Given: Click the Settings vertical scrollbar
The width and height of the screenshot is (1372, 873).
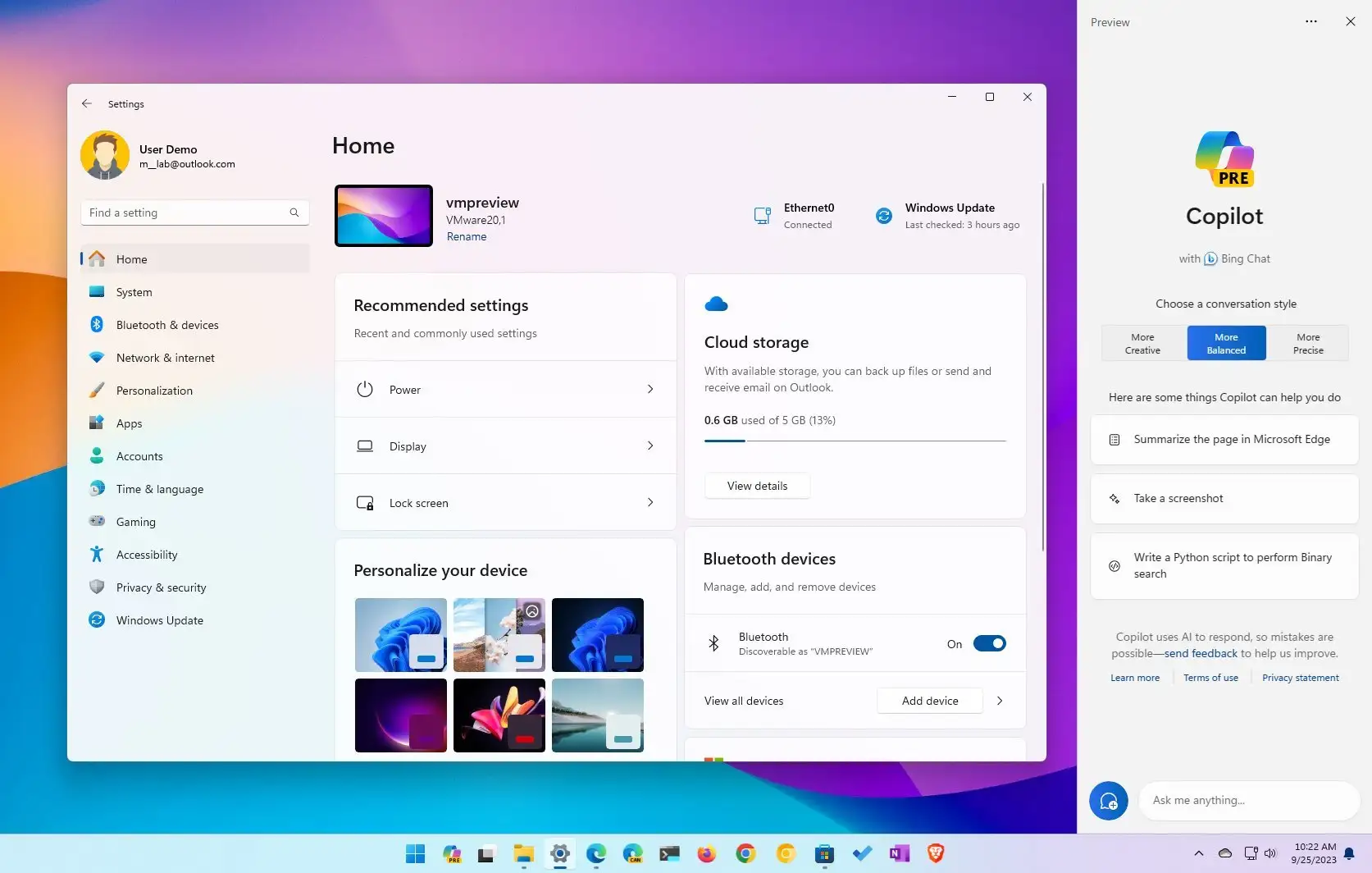Looking at the screenshot, I should (x=1042, y=367).
